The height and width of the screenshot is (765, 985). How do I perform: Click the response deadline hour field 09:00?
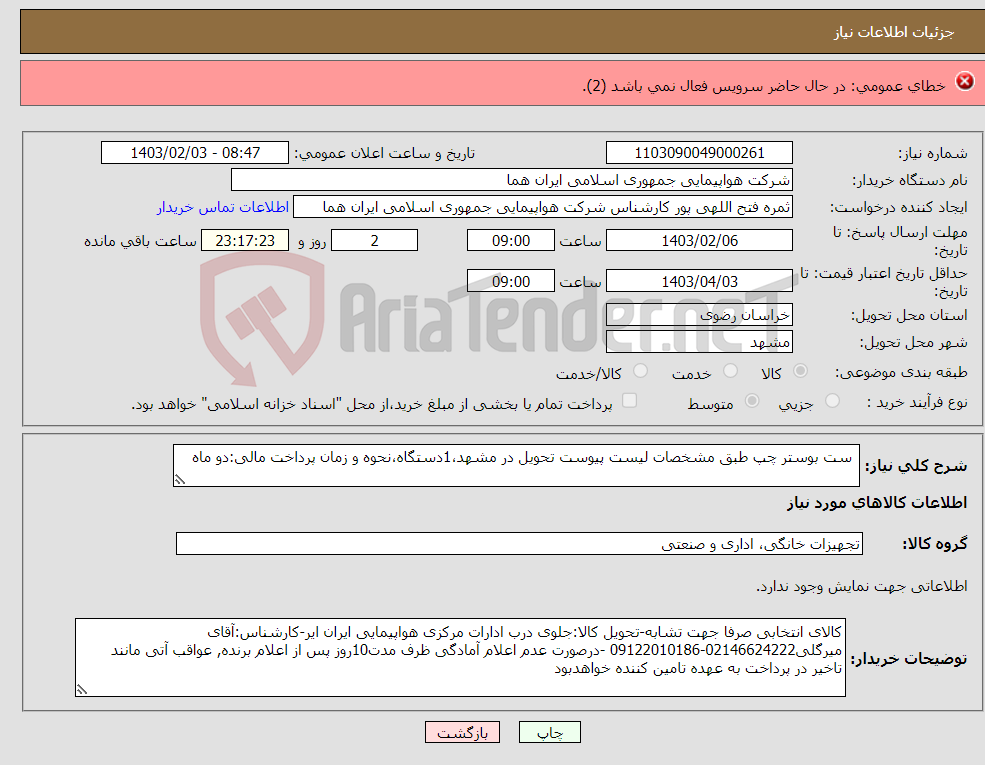click(511, 241)
